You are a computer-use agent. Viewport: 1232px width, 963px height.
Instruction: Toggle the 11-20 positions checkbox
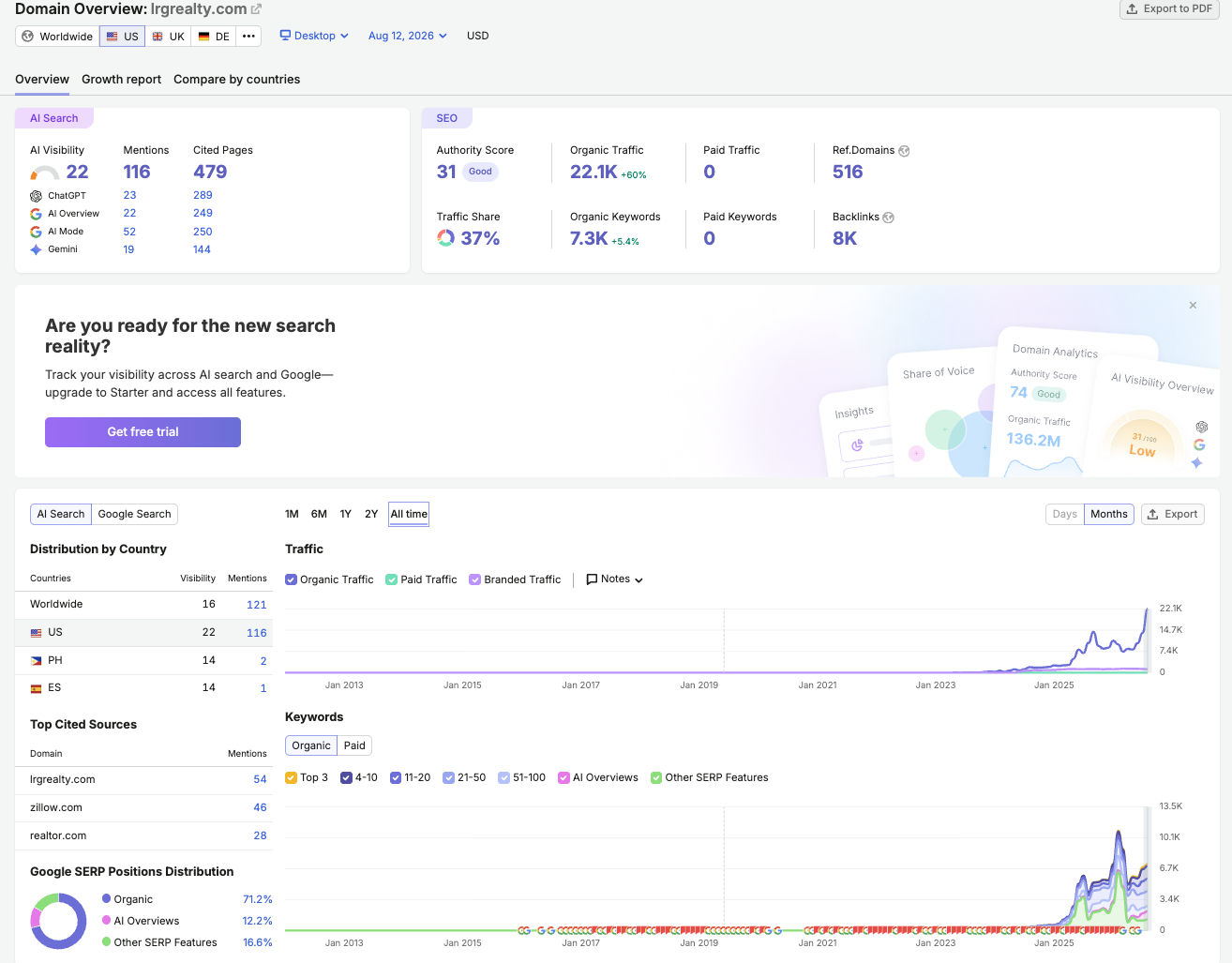tap(396, 777)
